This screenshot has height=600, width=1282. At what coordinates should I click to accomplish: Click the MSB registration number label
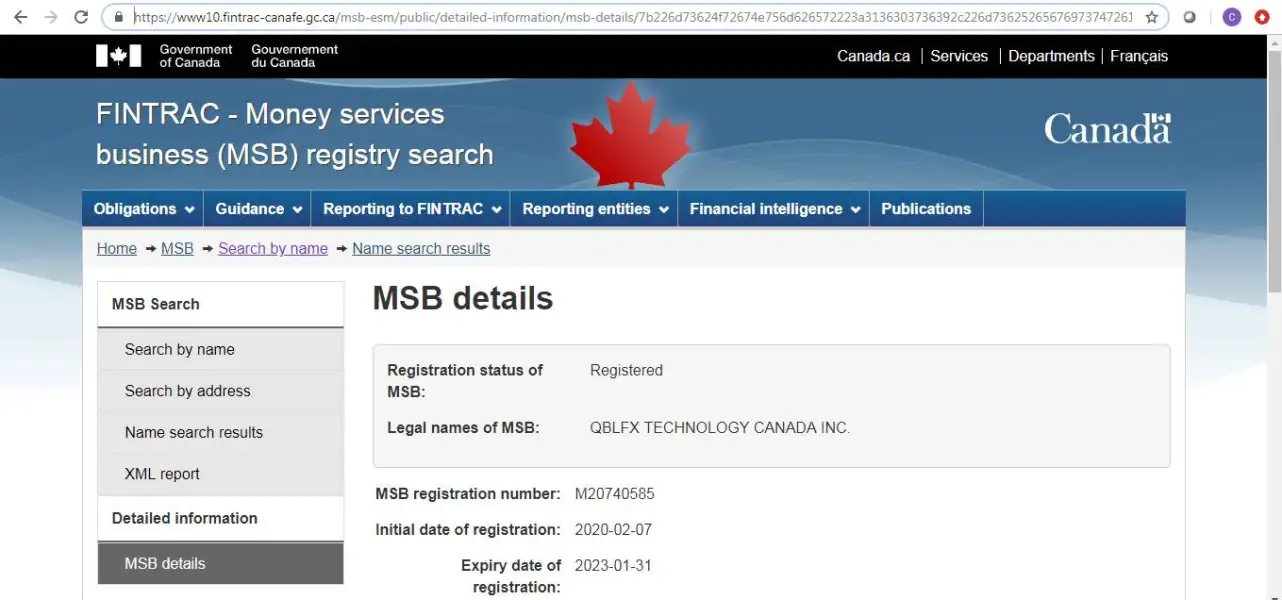pyautogui.click(x=468, y=494)
